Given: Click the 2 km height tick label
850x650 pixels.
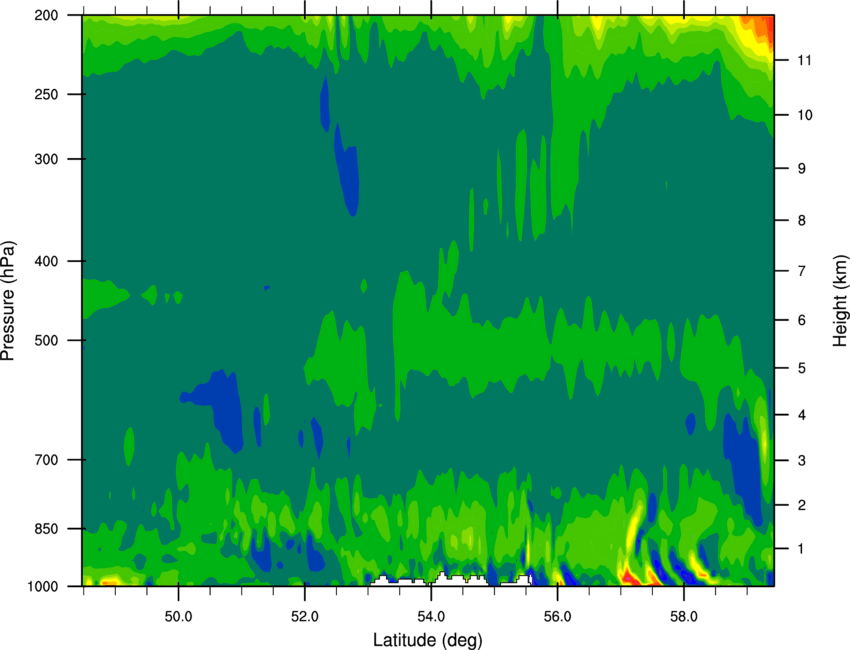Looking at the screenshot, I should tap(802, 505).
